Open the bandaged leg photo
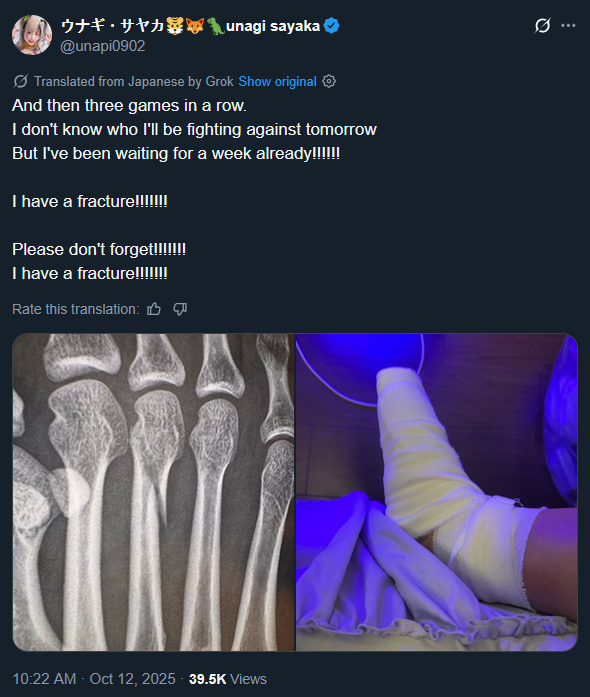The image size is (590, 697). pyautogui.click(x=437, y=492)
